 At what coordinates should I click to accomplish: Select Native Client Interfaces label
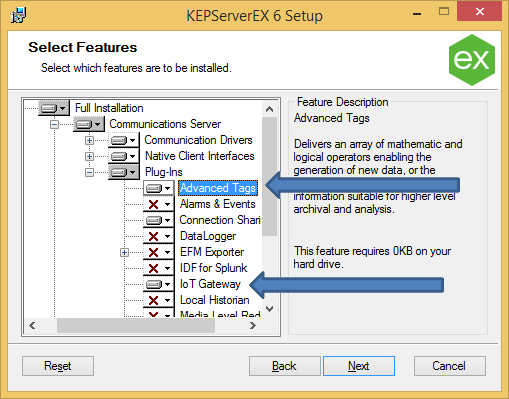pyautogui.click(x=200, y=156)
